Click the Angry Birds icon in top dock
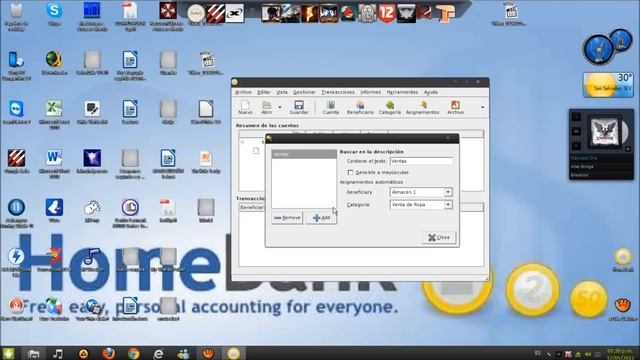This screenshot has width=640, height=360. pyautogui.click(x=348, y=13)
